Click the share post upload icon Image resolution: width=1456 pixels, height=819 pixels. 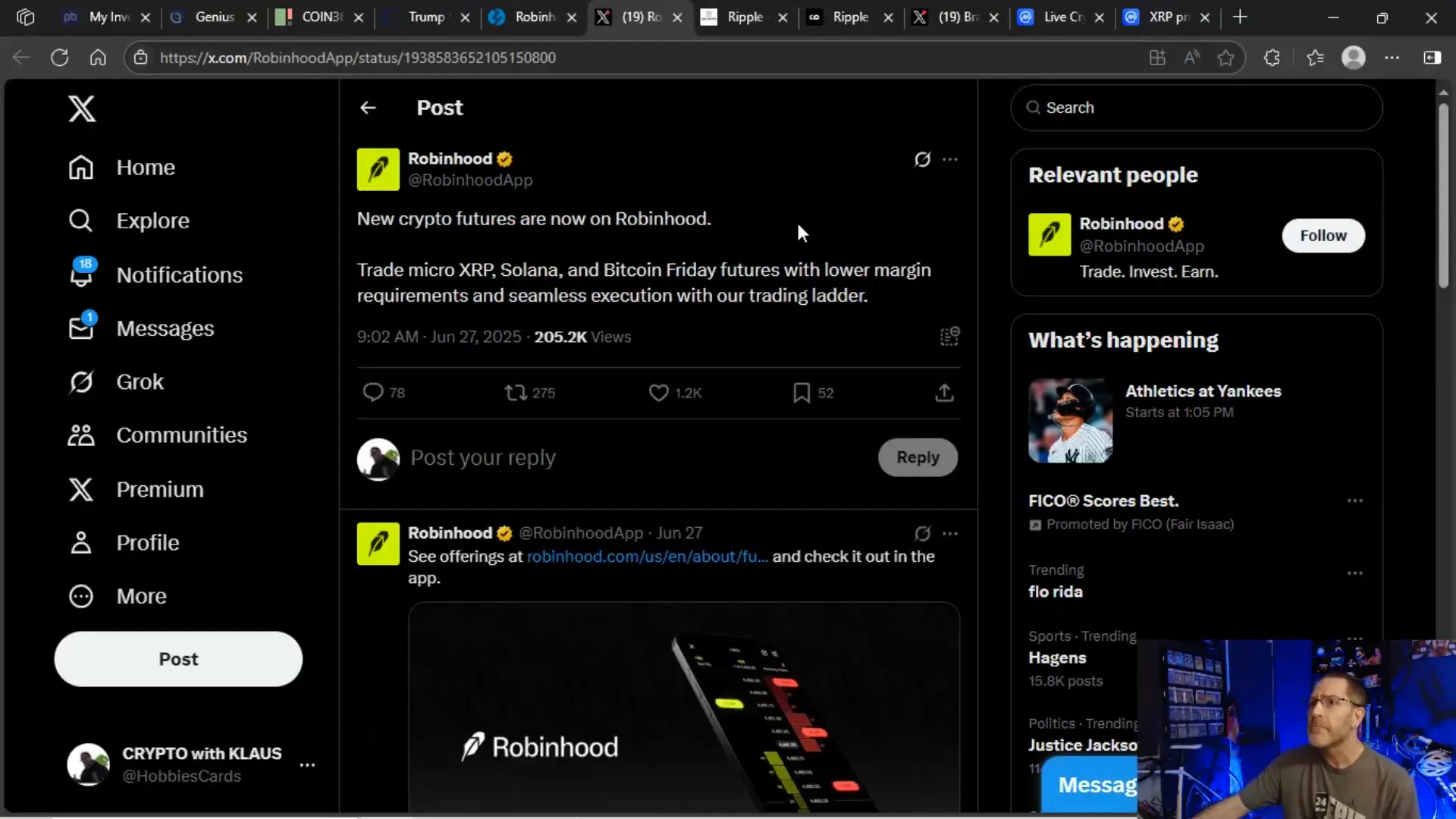pos(944,393)
